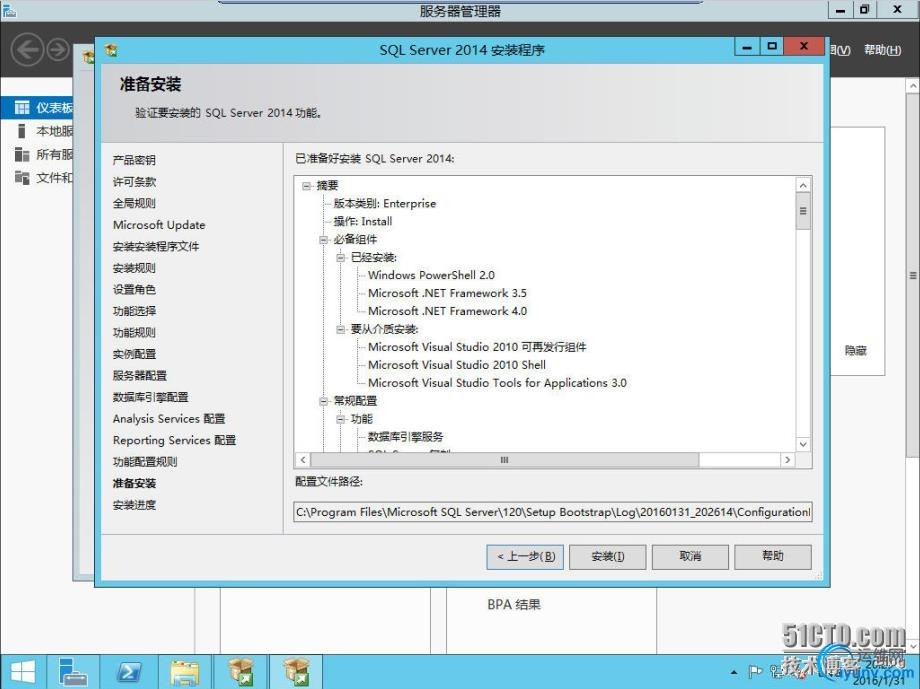
Task: Select Visual Studio Tools for Applications 3.0 row
Action: tap(498, 383)
